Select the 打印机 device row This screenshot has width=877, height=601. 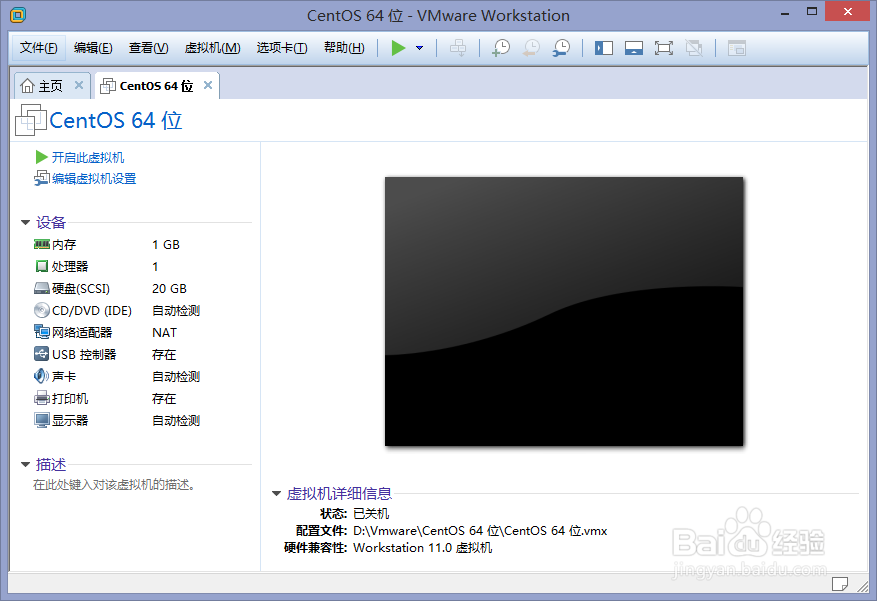pos(117,399)
